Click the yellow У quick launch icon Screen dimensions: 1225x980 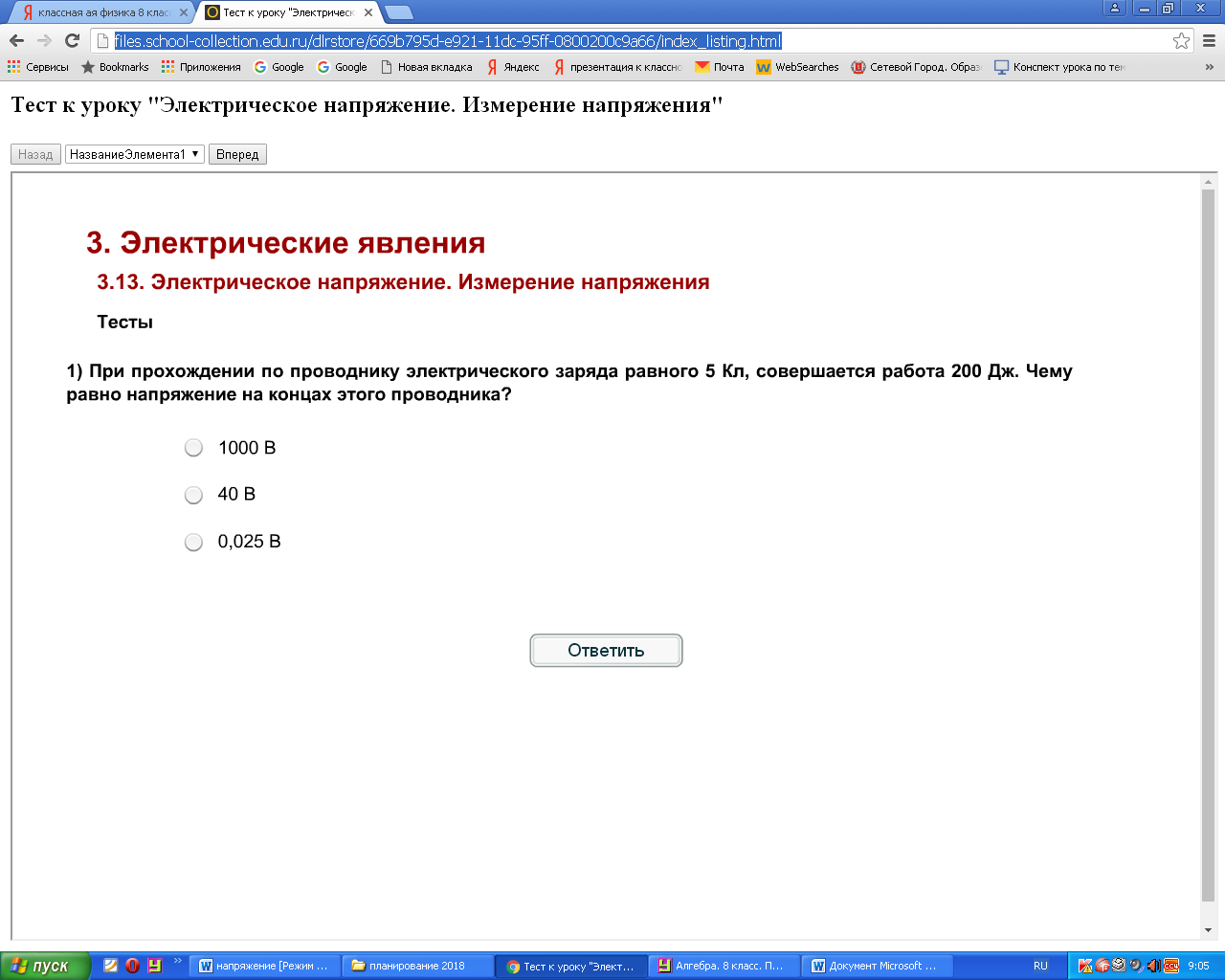[154, 966]
